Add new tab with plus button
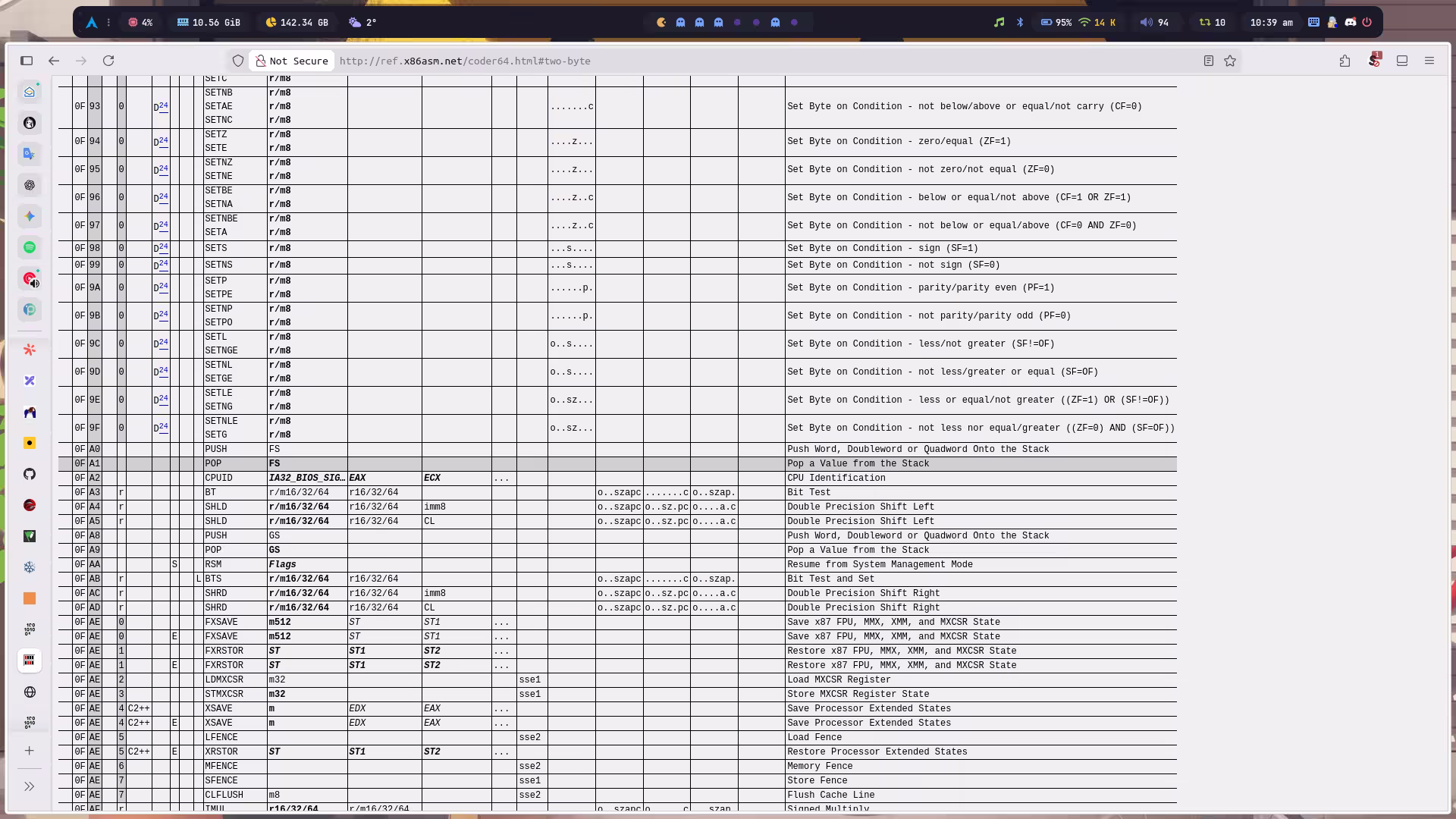The height and width of the screenshot is (819, 1456). [x=30, y=751]
